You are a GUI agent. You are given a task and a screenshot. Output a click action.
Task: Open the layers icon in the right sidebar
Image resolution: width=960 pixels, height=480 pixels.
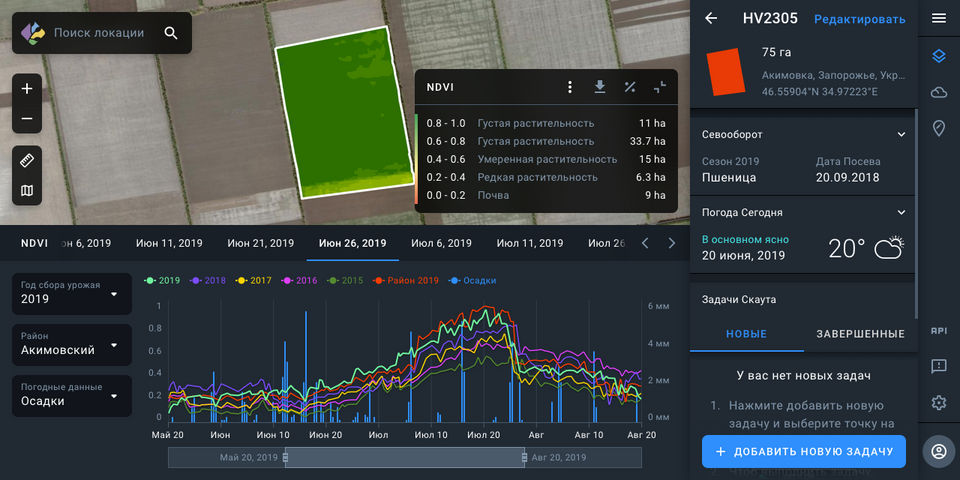click(x=939, y=56)
